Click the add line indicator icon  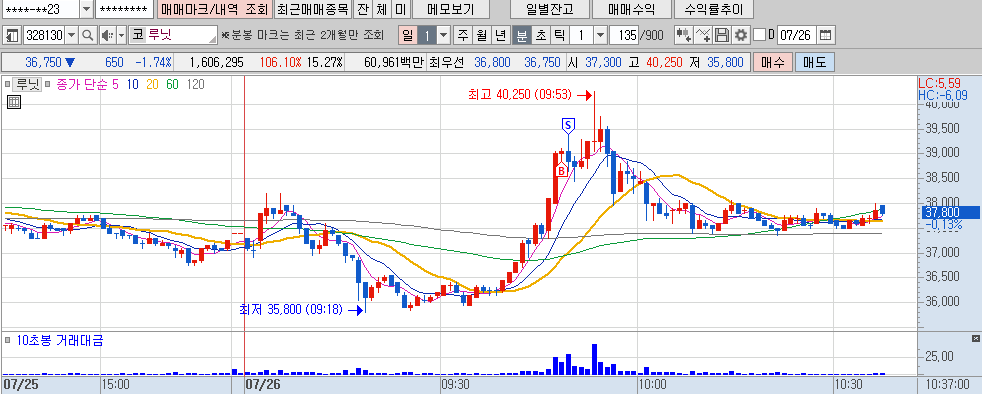coord(703,35)
